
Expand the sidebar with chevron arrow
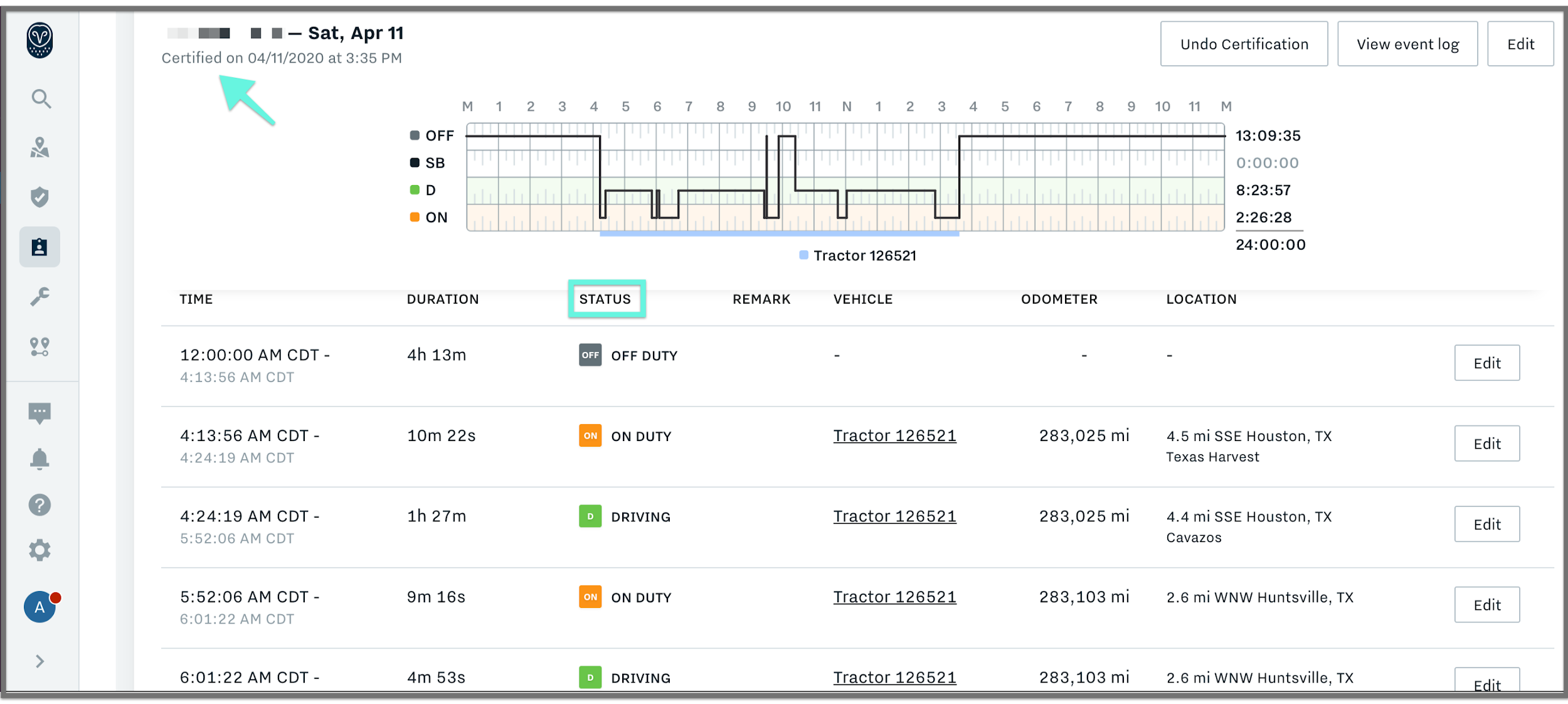coord(40,661)
